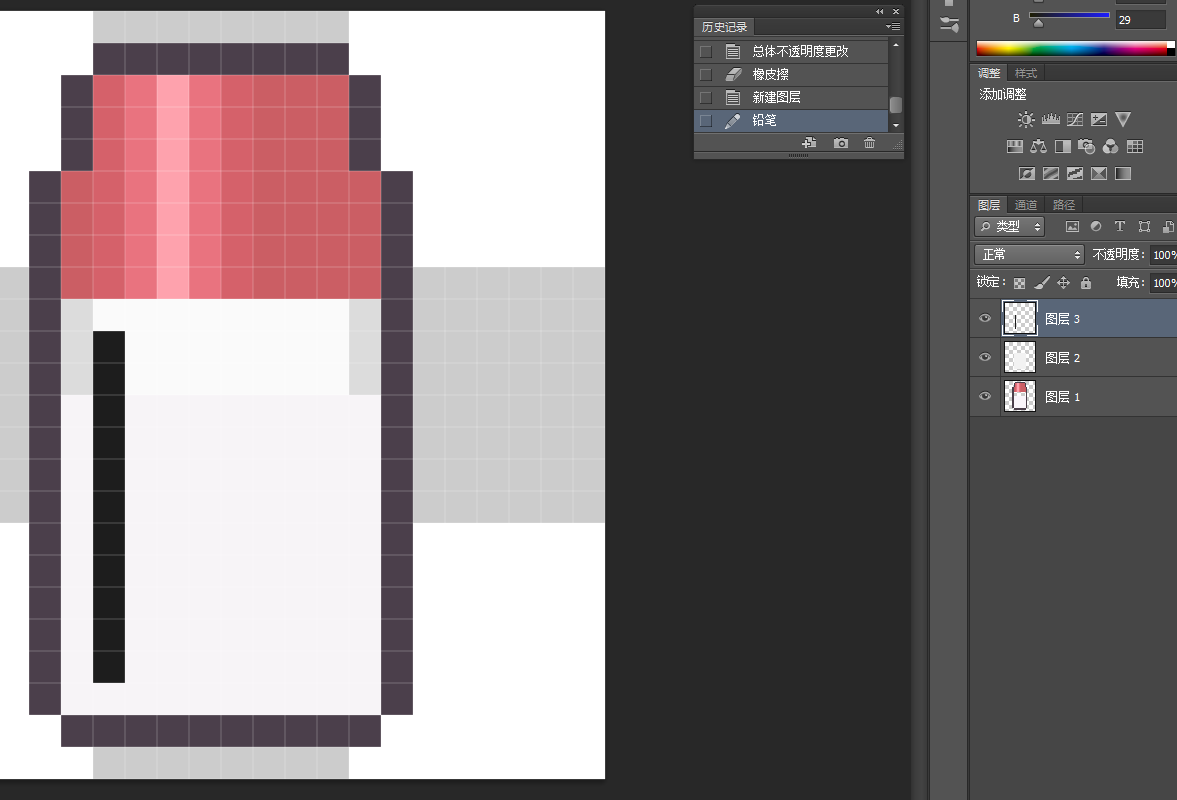Add a Selective Color adjustment

point(1099,173)
